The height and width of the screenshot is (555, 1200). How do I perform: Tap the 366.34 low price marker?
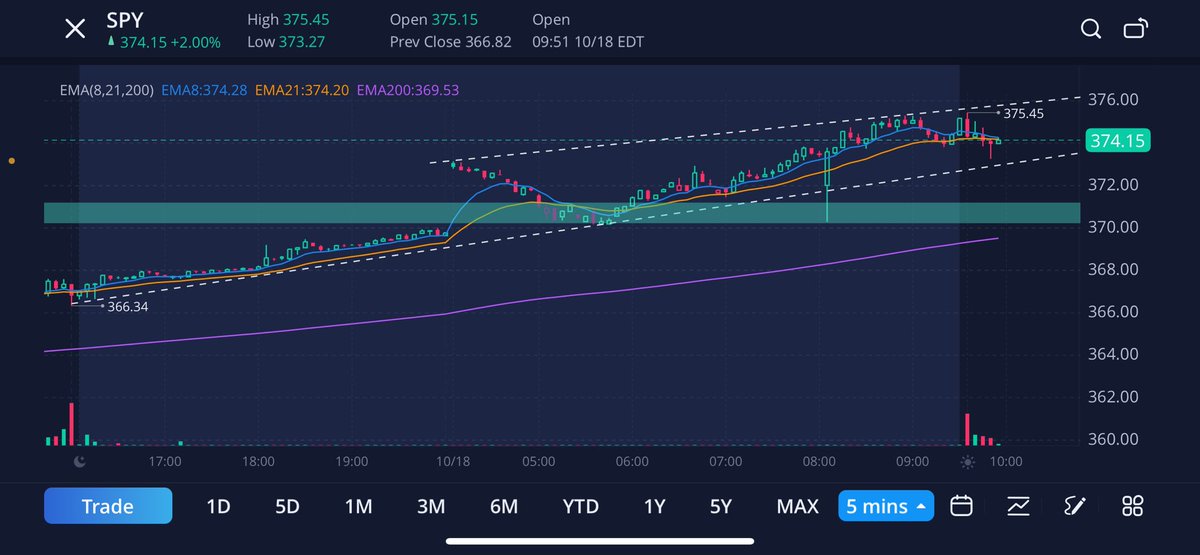pyautogui.click(x=127, y=307)
